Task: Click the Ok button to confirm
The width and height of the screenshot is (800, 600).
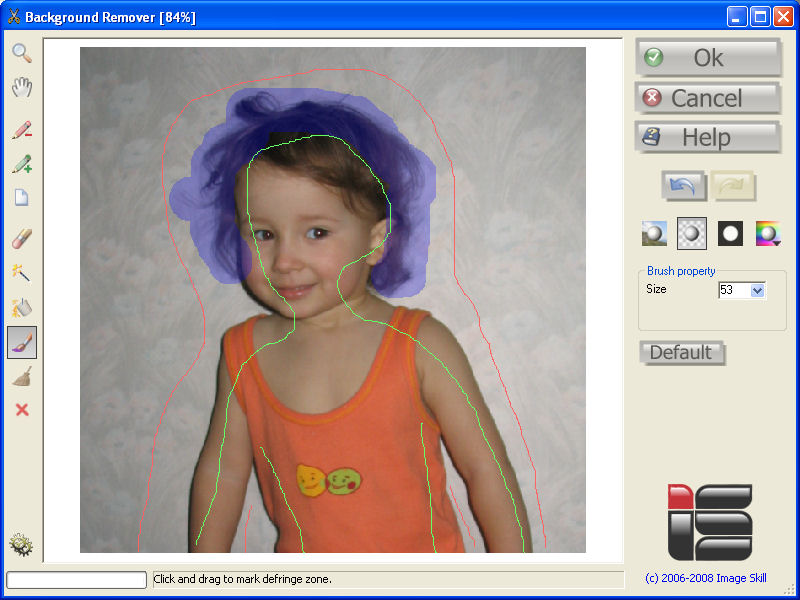Action: pos(708,58)
